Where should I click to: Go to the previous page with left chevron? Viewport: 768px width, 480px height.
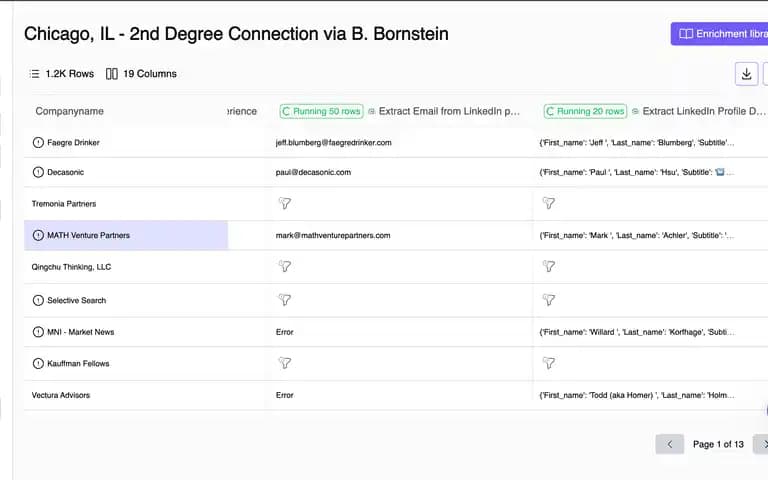coord(670,444)
